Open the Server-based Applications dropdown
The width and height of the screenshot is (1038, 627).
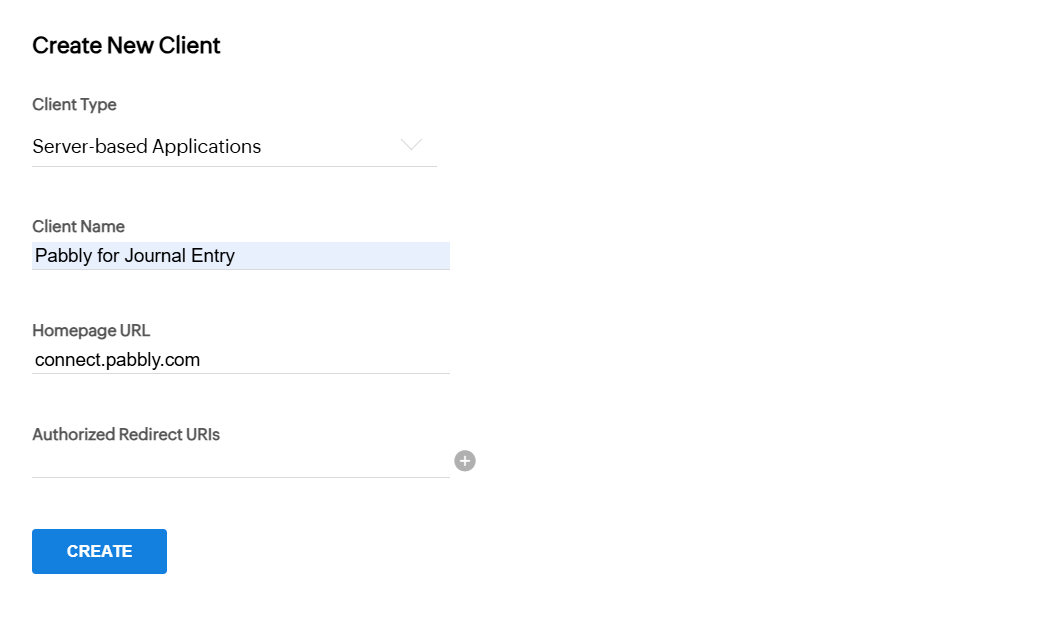234,146
